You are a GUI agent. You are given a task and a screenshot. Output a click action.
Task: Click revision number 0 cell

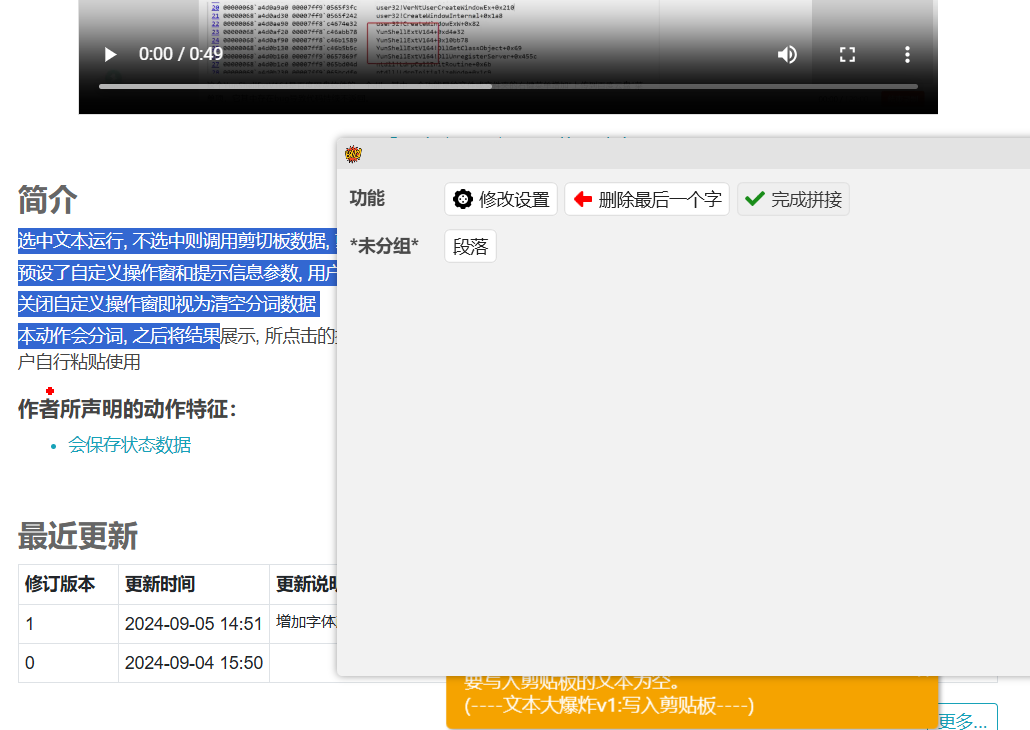coord(68,663)
